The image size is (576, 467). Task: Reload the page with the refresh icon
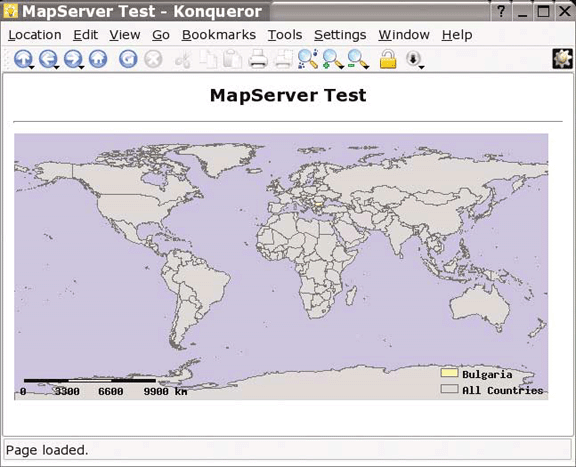(x=128, y=59)
